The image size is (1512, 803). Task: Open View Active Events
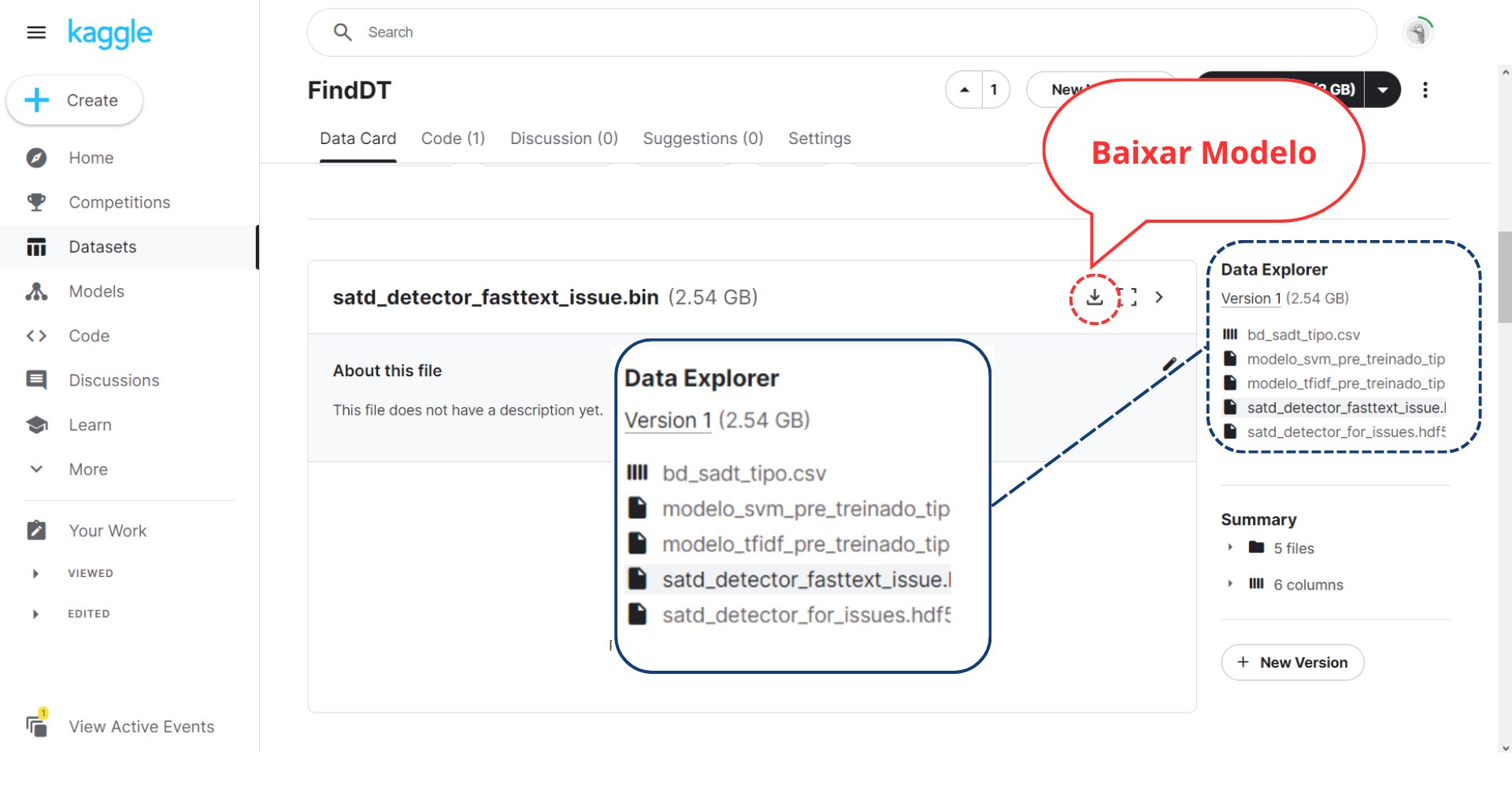(x=141, y=727)
